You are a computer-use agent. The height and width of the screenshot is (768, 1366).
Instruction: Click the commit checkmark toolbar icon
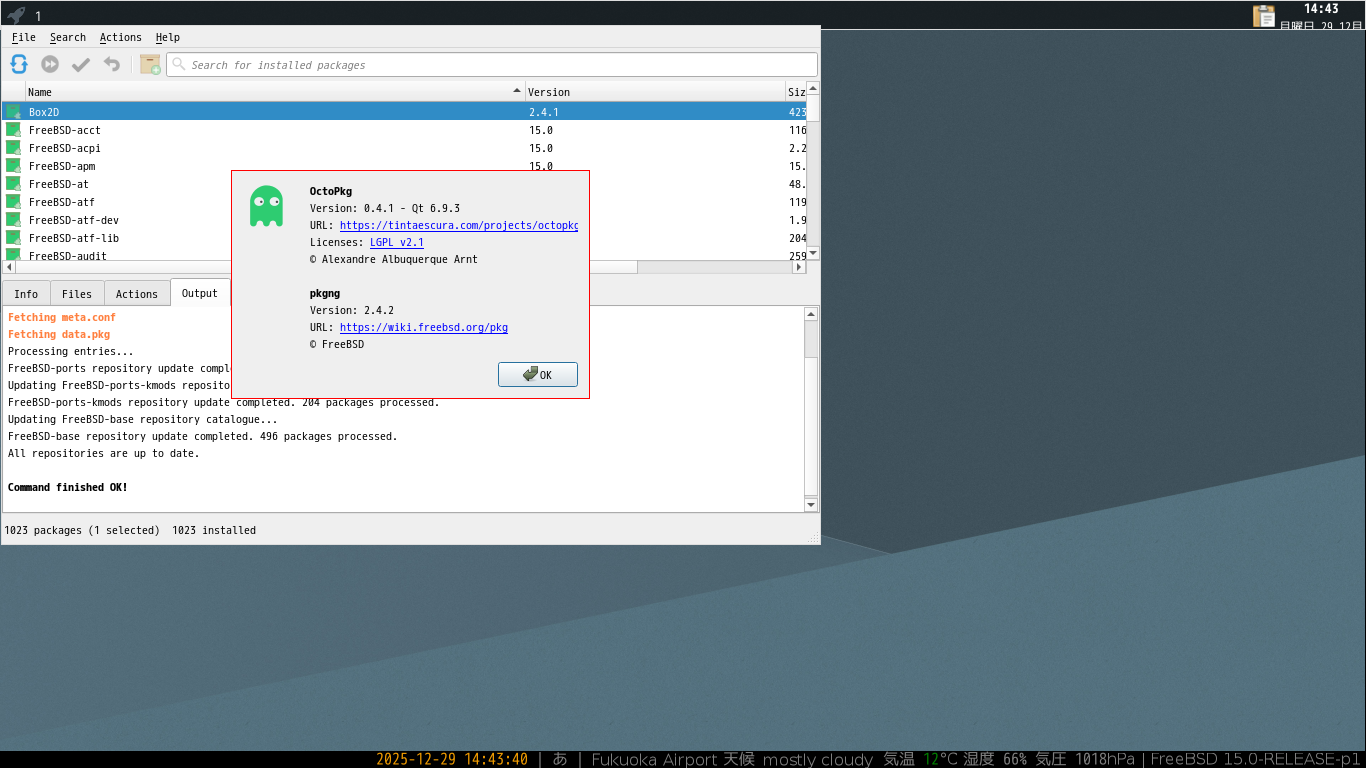coord(81,64)
